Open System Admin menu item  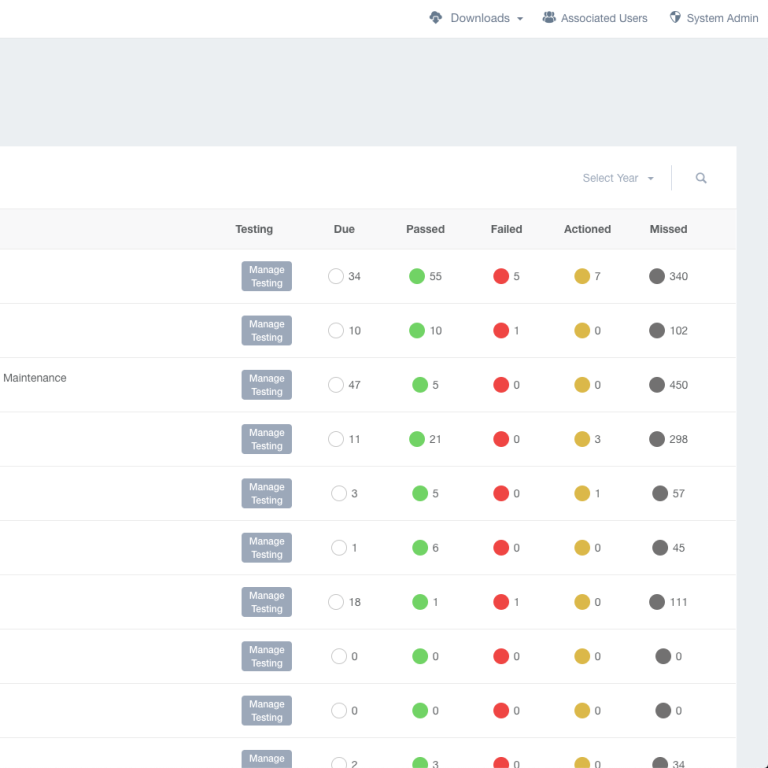[x=722, y=18]
